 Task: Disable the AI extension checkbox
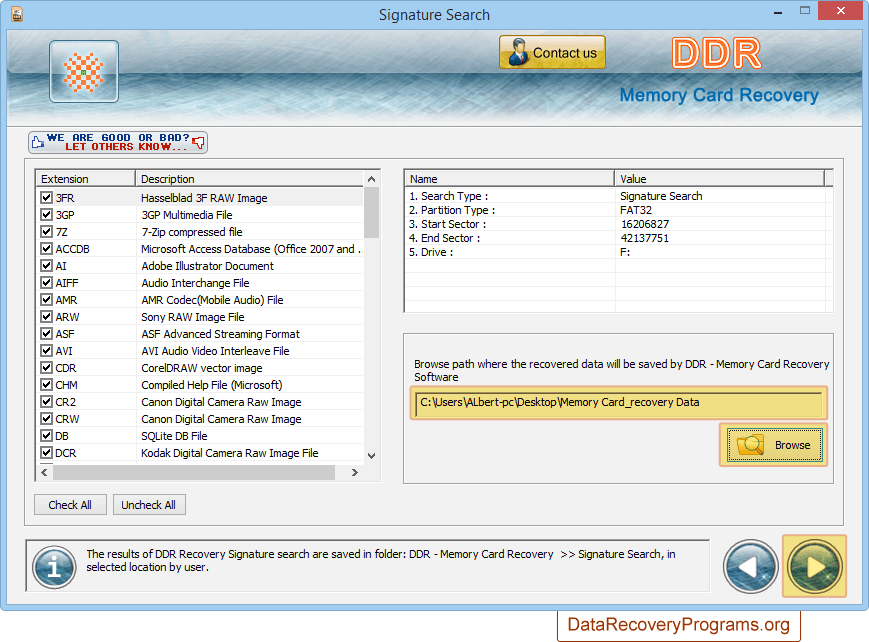pos(47,266)
